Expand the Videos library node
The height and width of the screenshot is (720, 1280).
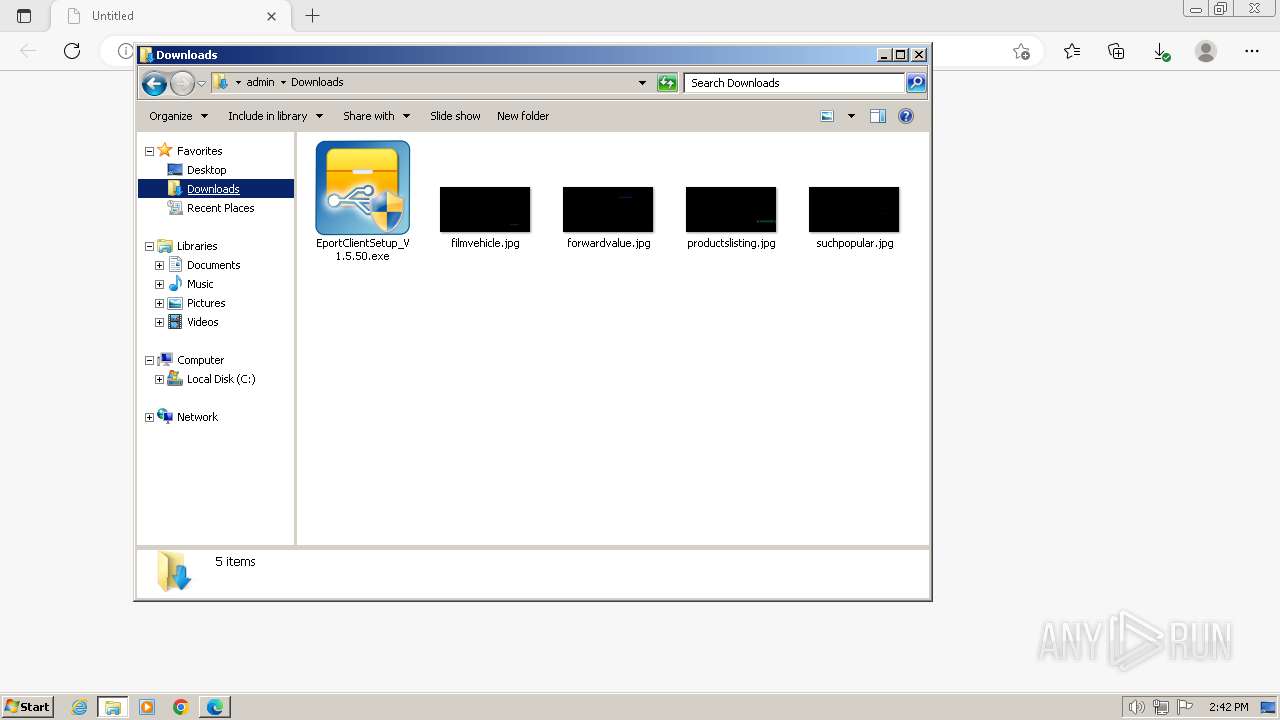pos(159,322)
